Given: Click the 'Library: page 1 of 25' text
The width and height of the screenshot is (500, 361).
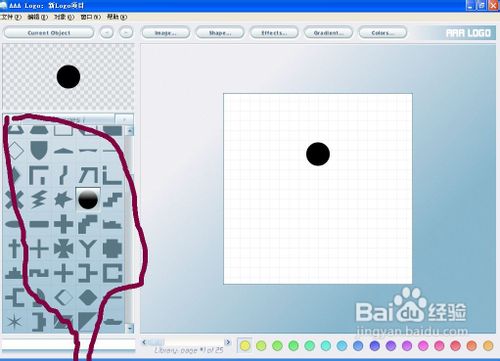Looking at the screenshot, I should click(189, 350).
